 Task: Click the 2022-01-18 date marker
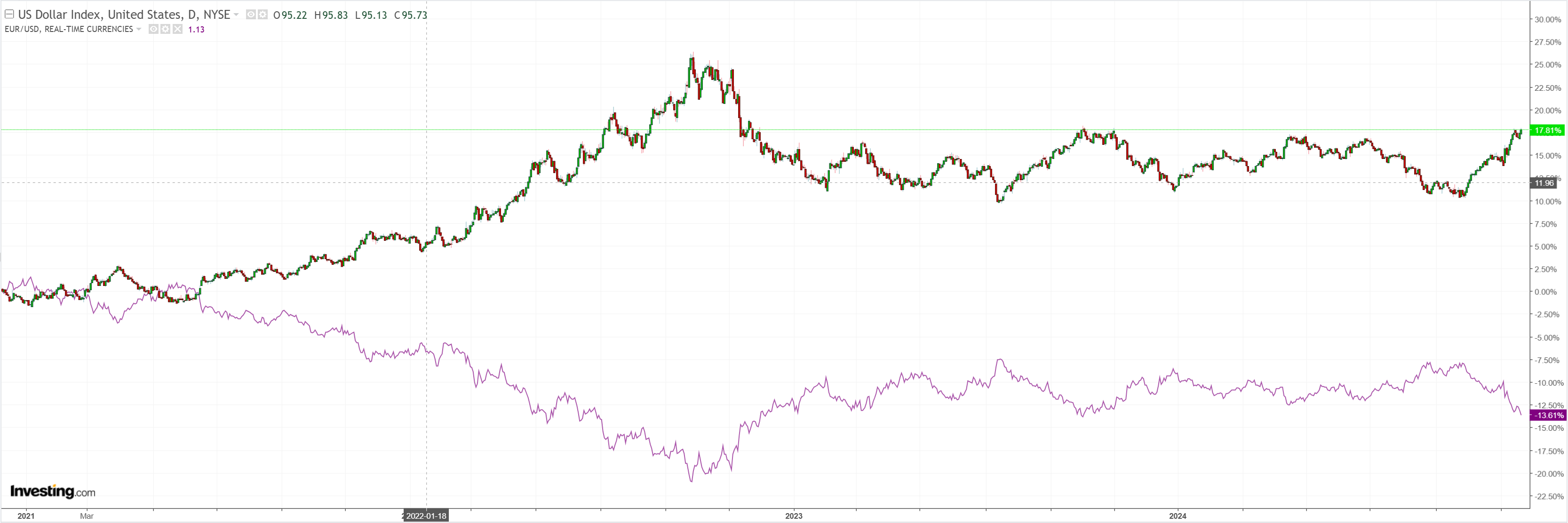[426, 515]
